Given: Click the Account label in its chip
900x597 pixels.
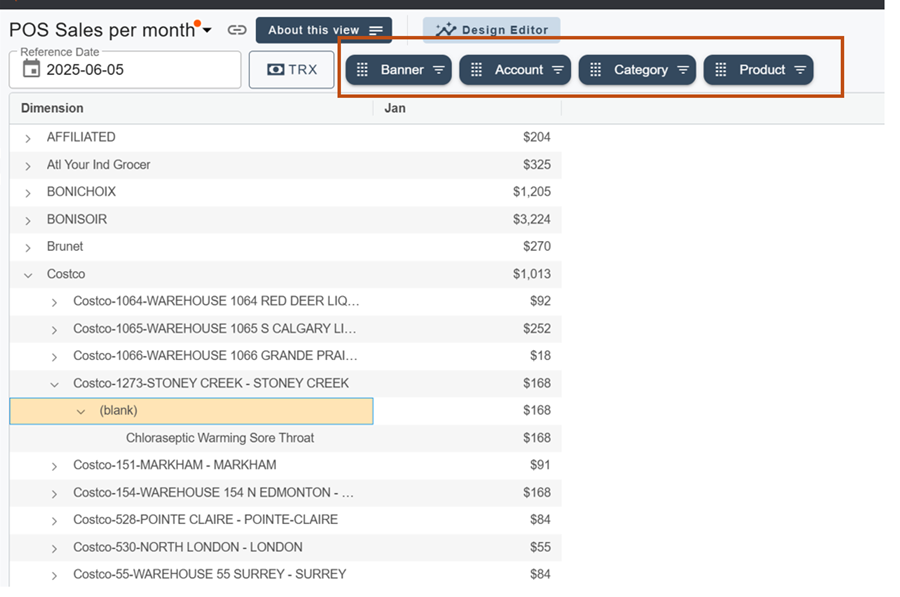Looking at the screenshot, I should (x=519, y=70).
